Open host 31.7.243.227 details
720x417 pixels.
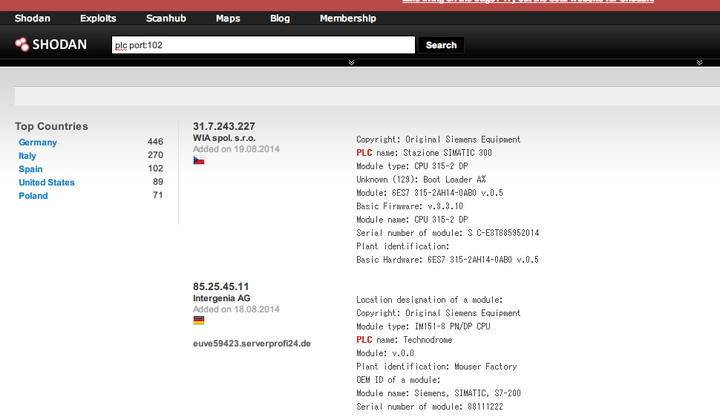coord(224,126)
